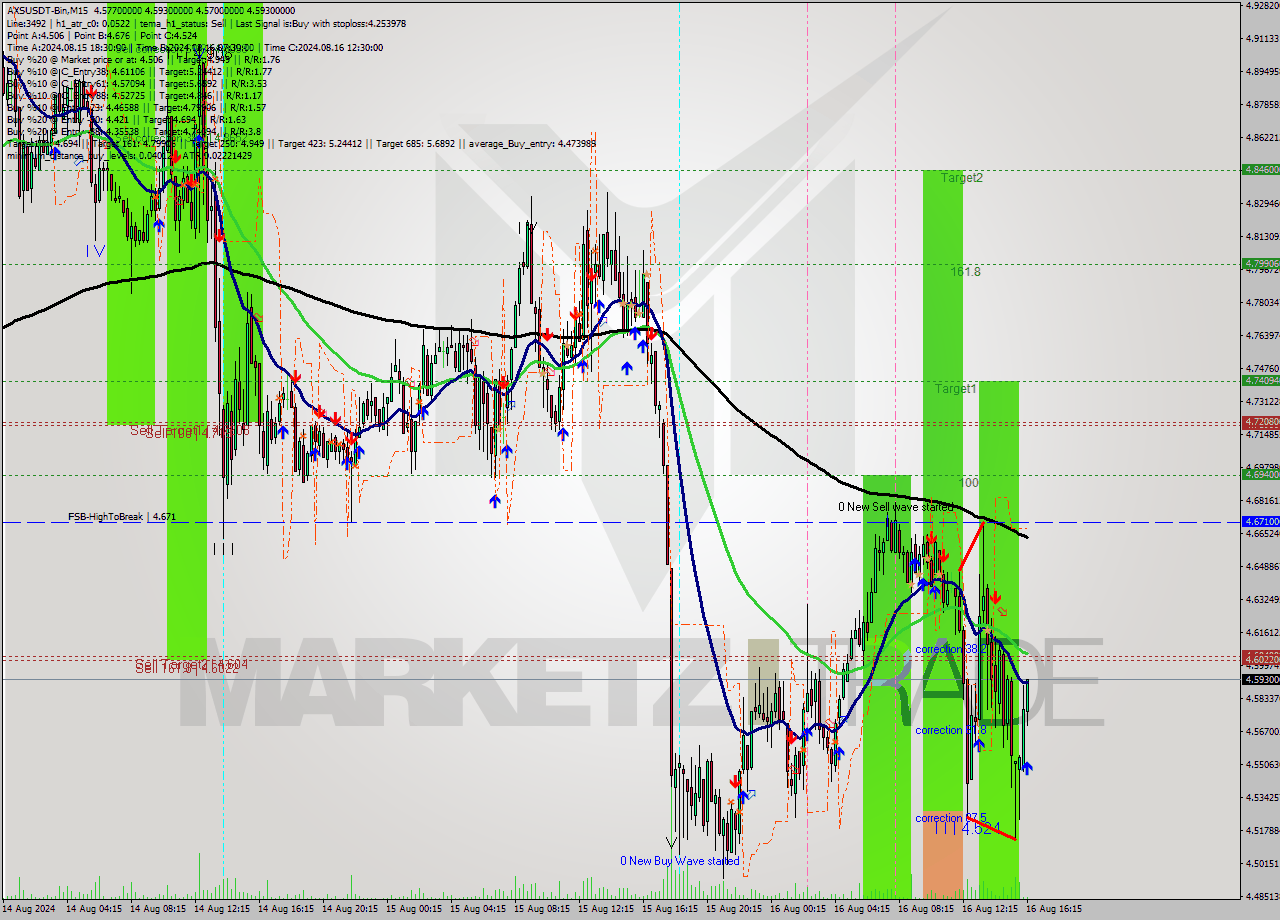The image size is (1280, 920).
Task: Click the 'I I I 4.524' wave label
Action: pyautogui.click(x=967, y=829)
